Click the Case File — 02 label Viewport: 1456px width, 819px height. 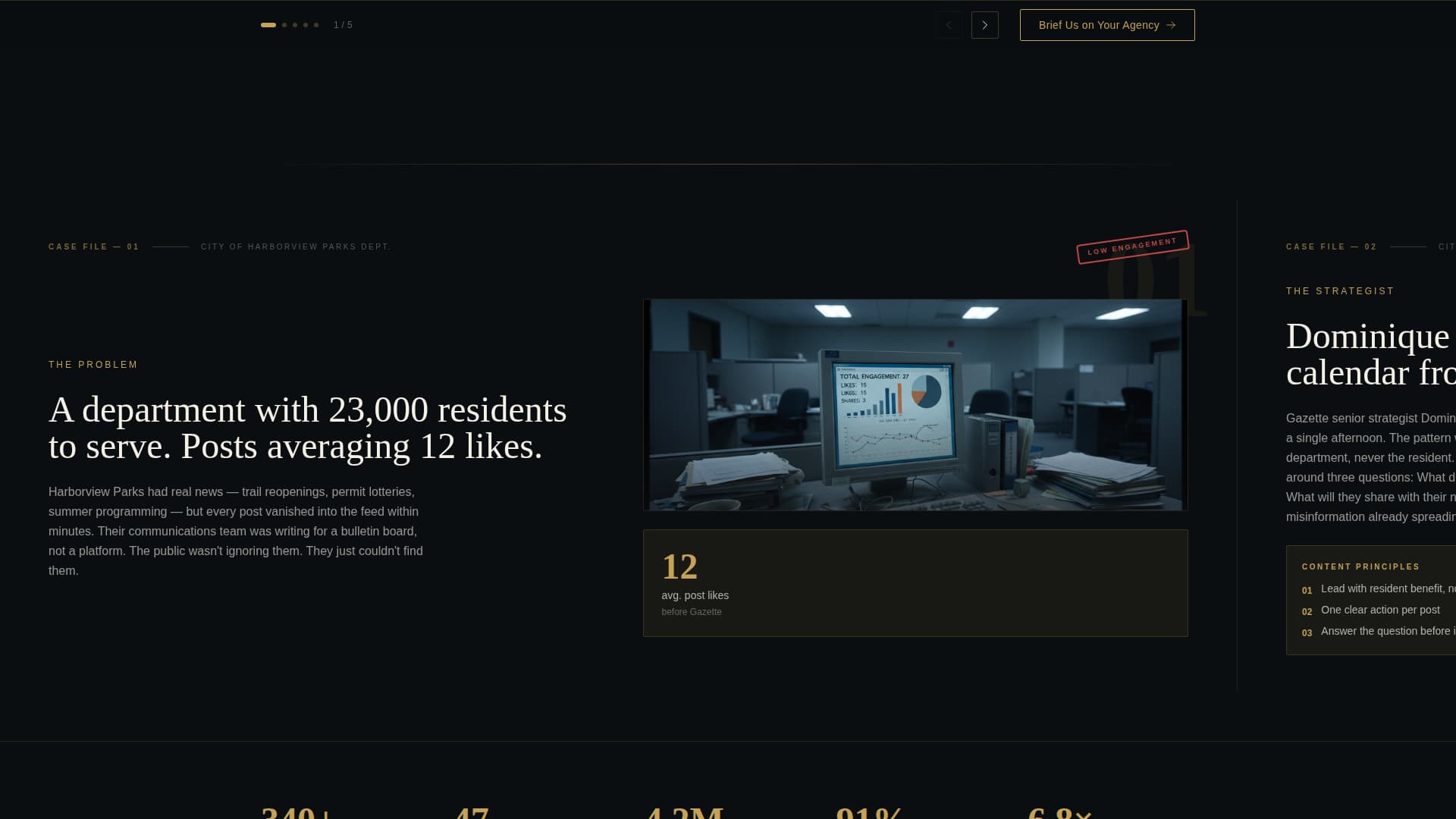click(1331, 246)
